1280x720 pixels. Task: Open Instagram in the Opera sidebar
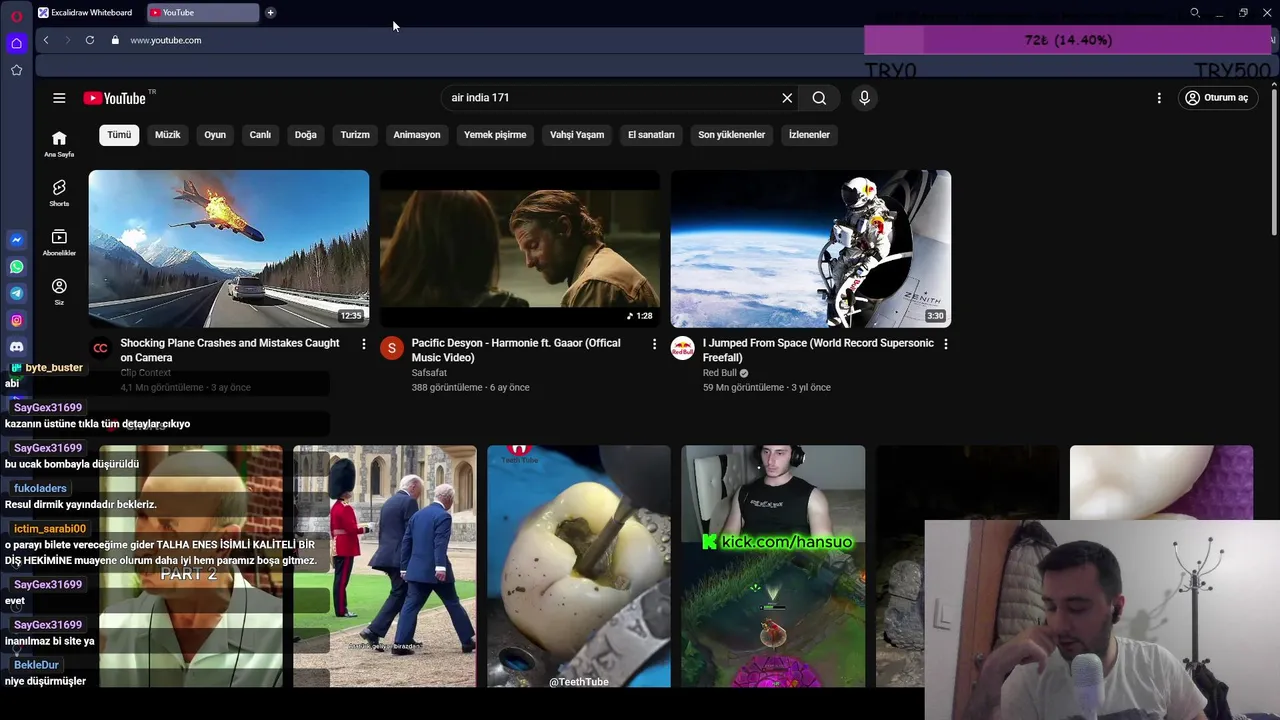16,320
